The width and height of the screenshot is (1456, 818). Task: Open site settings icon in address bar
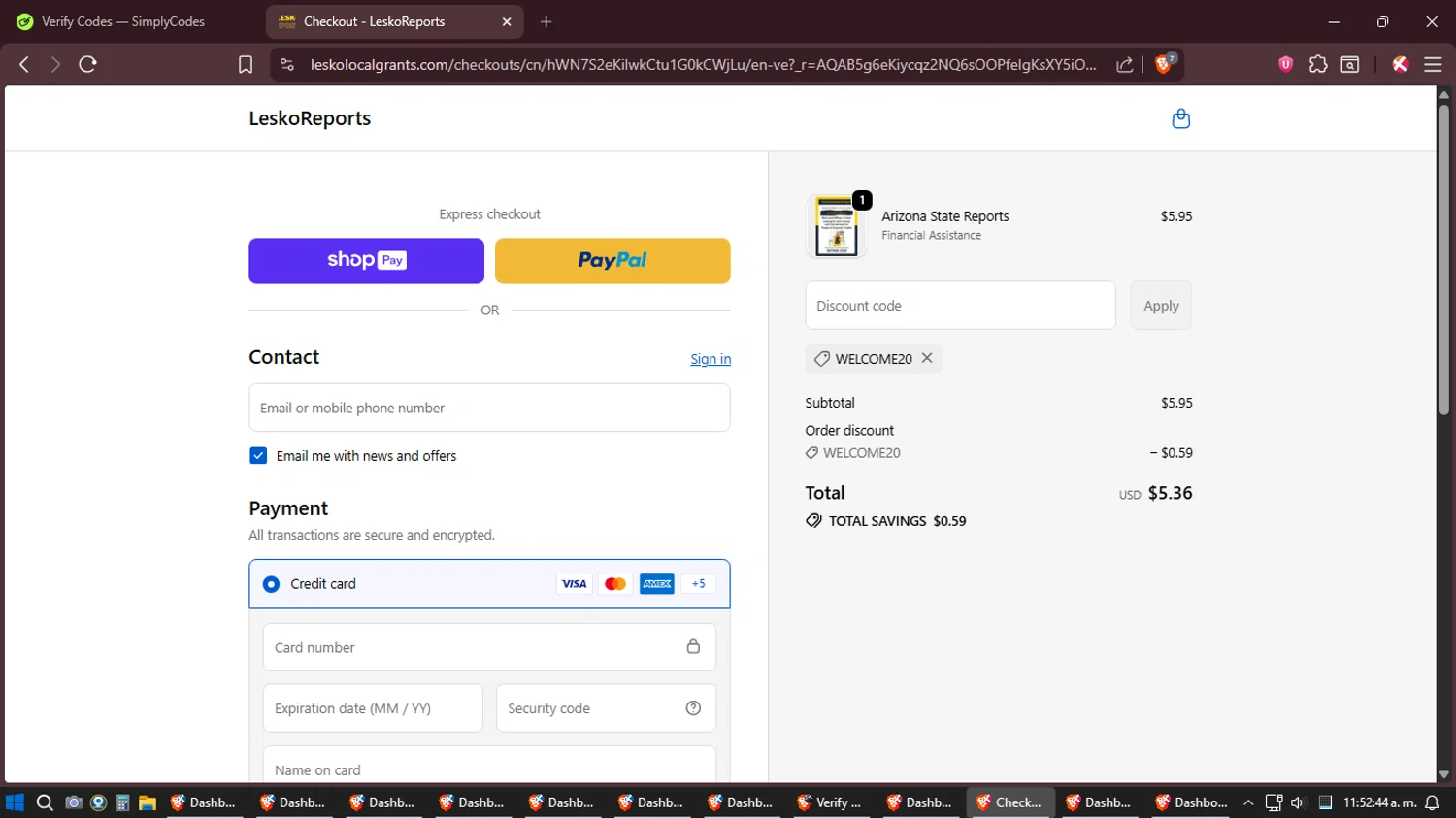coord(287,64)
